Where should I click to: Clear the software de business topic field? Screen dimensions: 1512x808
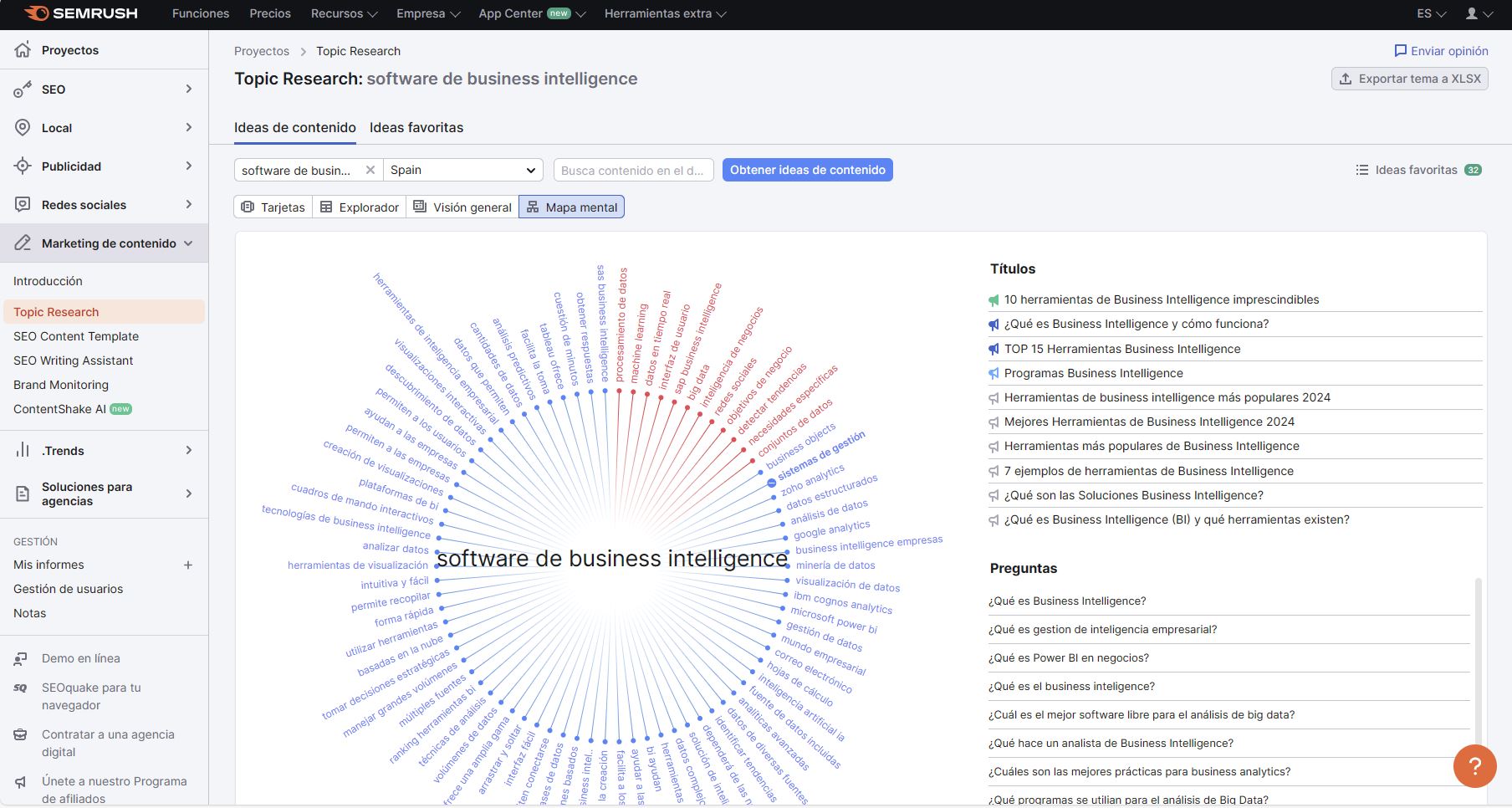tap(370, 170)
